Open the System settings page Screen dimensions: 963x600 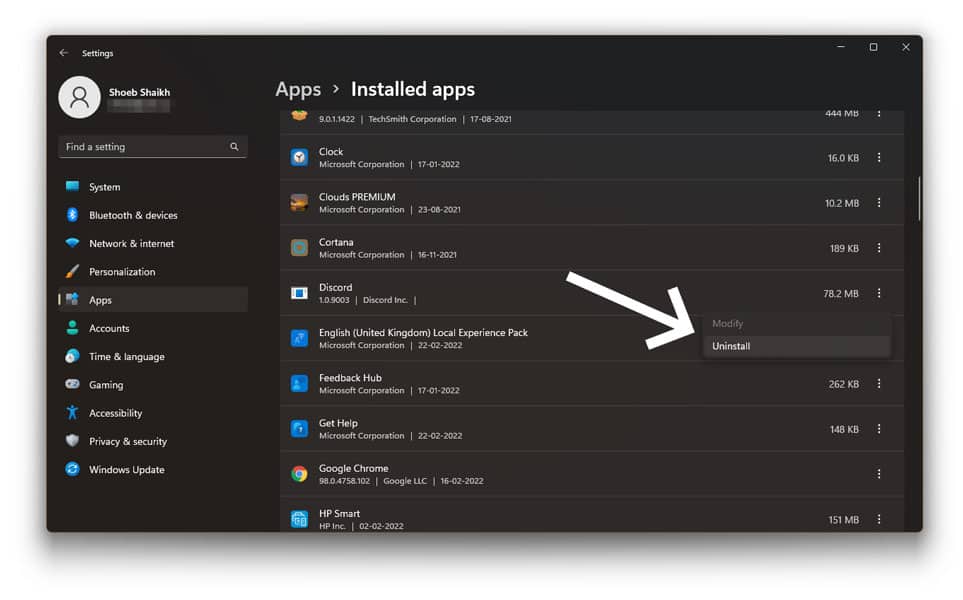point(153,187)
